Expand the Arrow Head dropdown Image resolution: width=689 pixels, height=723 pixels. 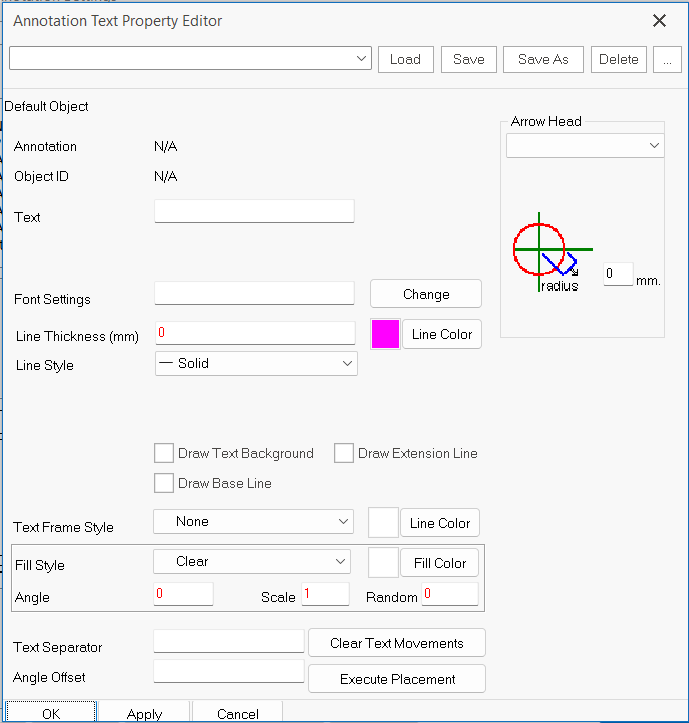click(x=584, y=146)
